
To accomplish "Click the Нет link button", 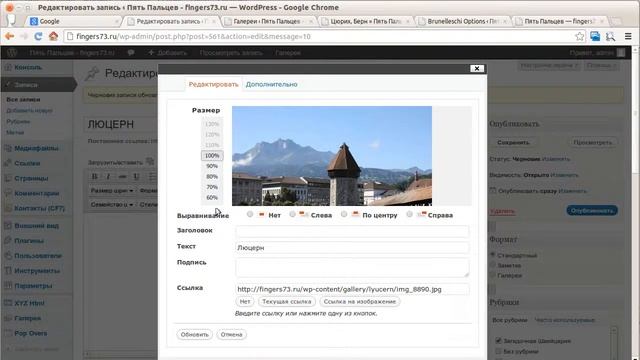I will point(245,301).
